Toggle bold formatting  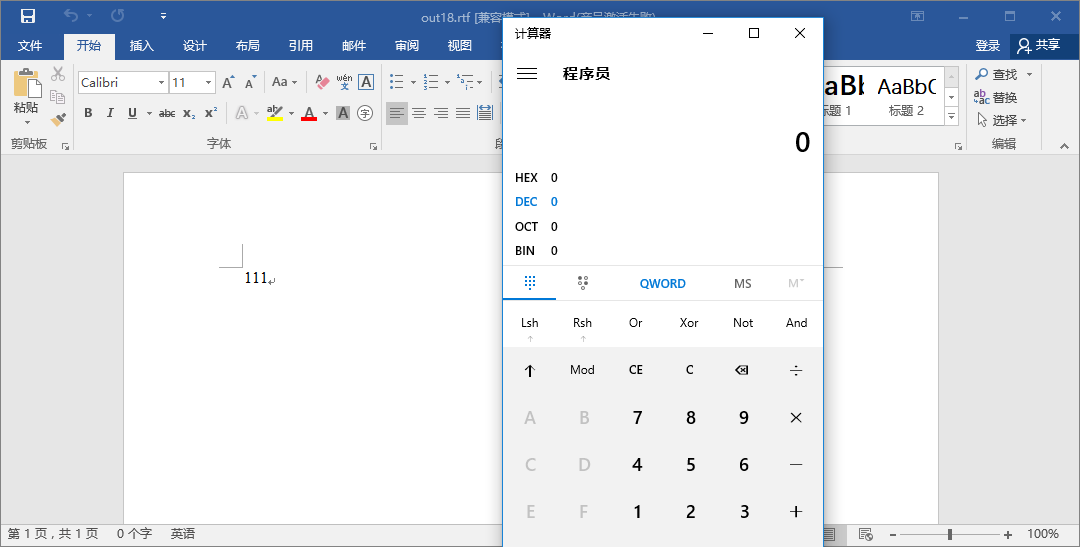coord(88,113)
